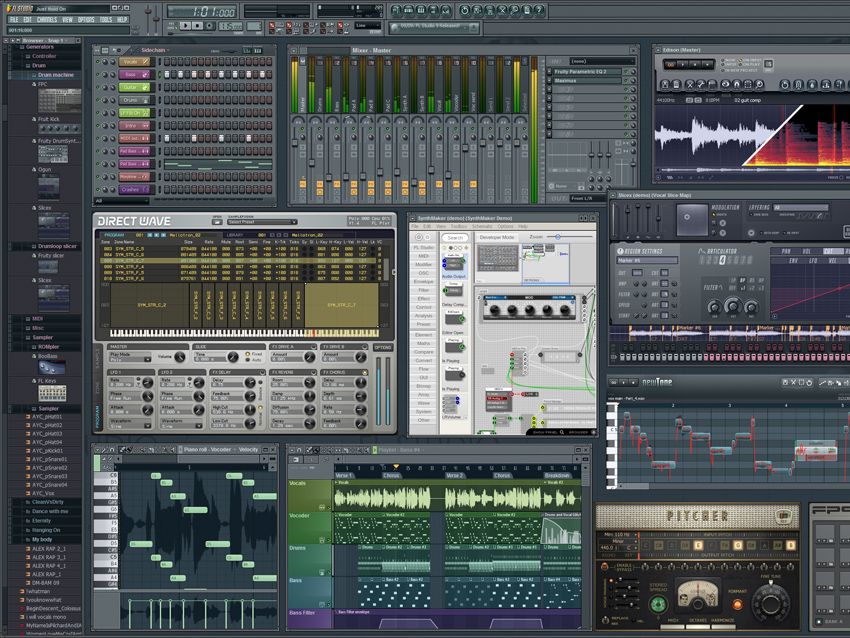The height and width of the screenshot is (638, 850).
Task: Select the Vocals channel button
Action: pos(131,61)
